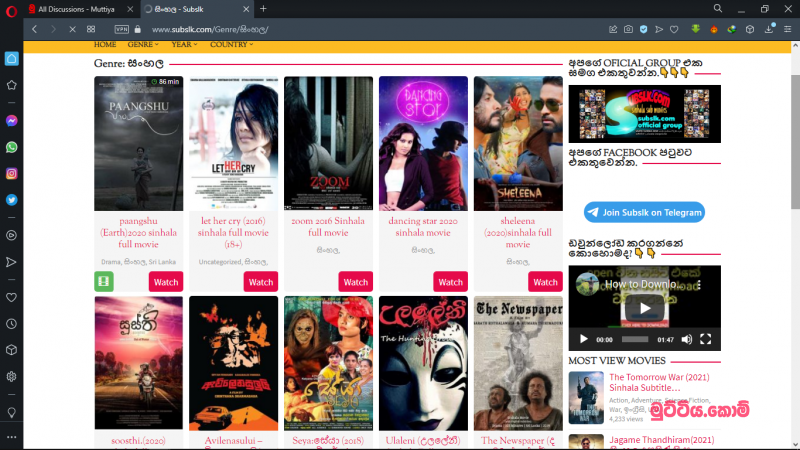This screenshot has width=800, height=450.
Task: Click the search tabs magnifier icon
Action: (718, 9)
